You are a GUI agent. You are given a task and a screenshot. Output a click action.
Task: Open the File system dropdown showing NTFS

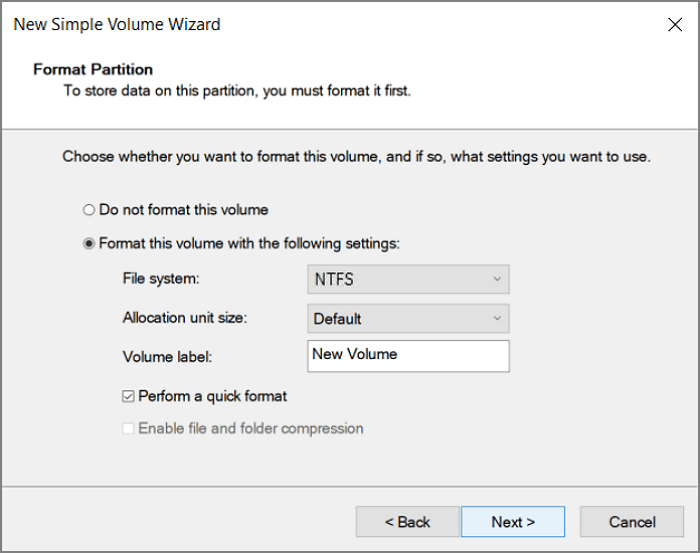[x=407, y=279]
